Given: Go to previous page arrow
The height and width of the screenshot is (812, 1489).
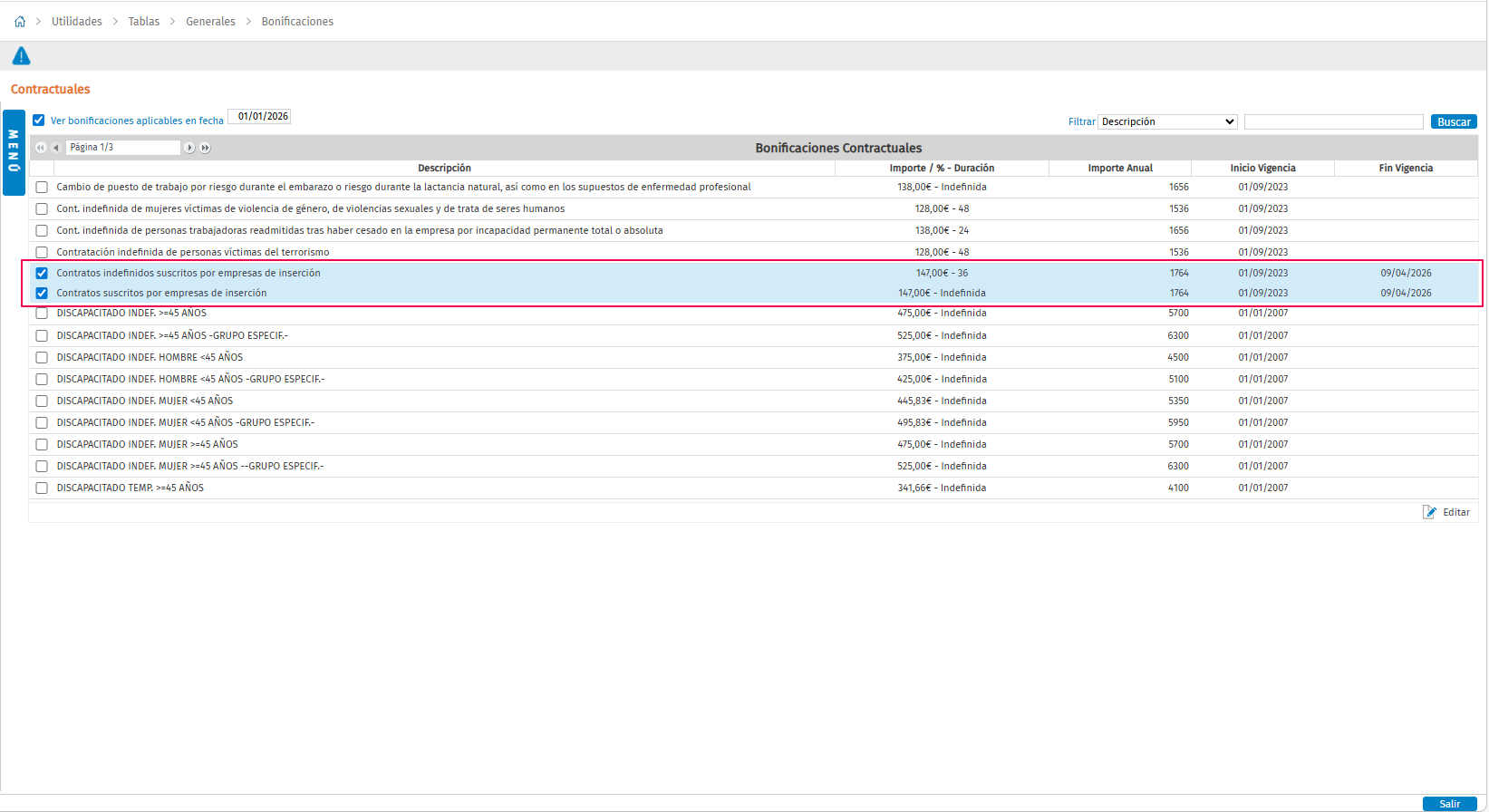Looking at the screenshot, I should click(x=55, y=148).
